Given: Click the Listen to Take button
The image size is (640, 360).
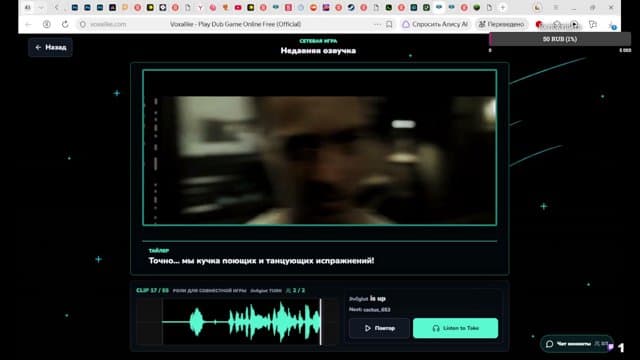Looking at the screenshot, I should pos(456,328).
